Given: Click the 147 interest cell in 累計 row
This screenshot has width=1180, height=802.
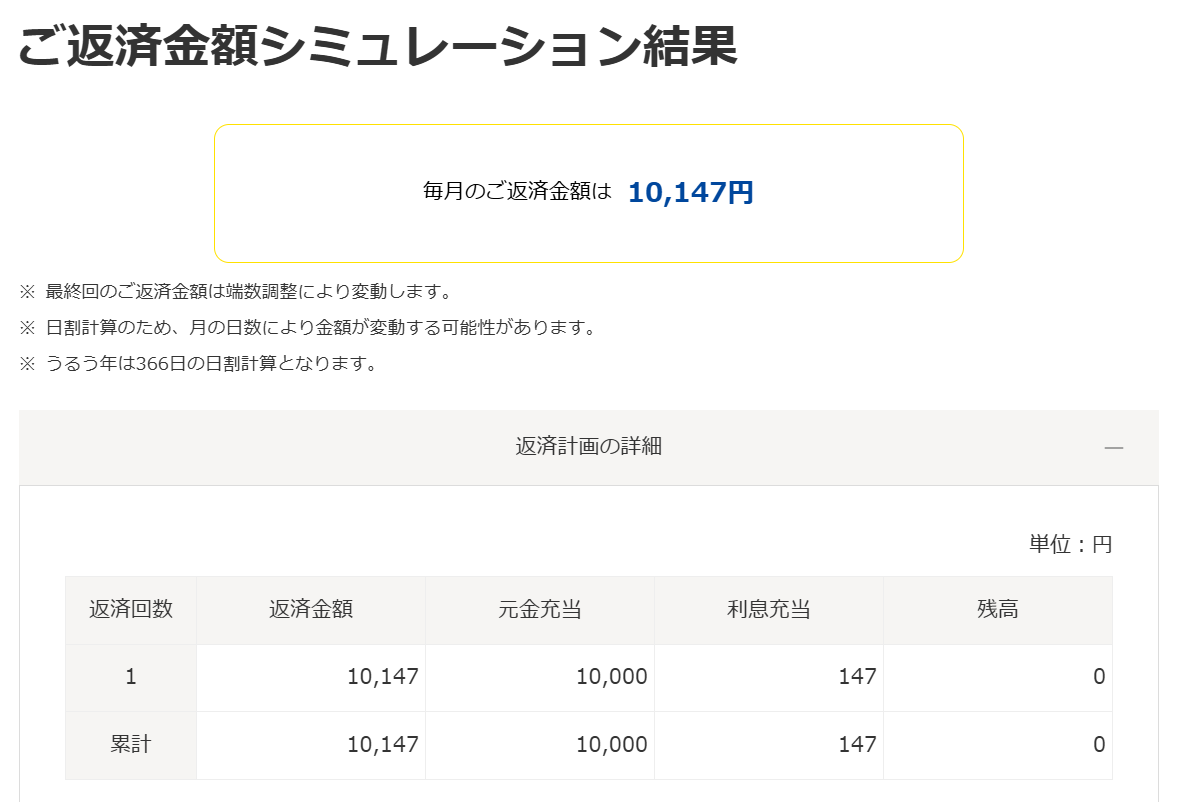Looking at the screenshot, I should click(x=768, y=746).
